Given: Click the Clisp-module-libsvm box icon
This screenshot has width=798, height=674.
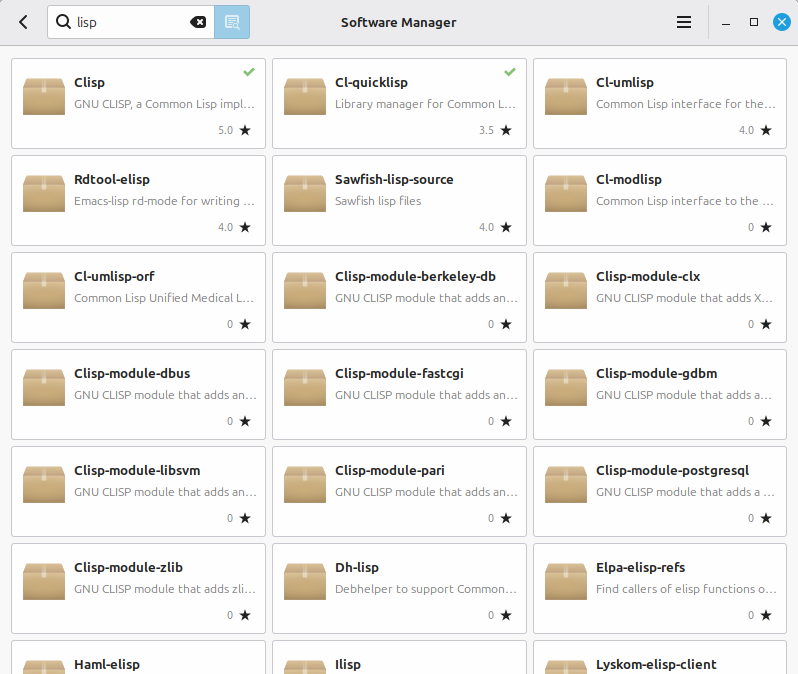Looking at the screenshot, I should tap(44, 484).
